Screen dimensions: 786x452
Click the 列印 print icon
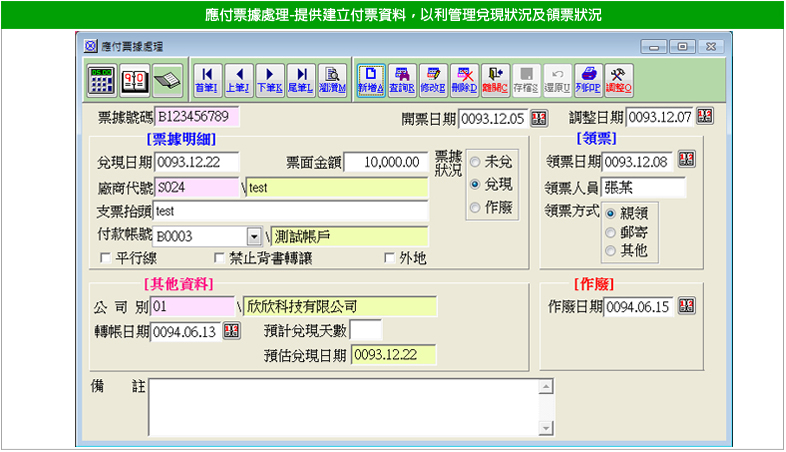pyautogui.click(x=589, y=79)
